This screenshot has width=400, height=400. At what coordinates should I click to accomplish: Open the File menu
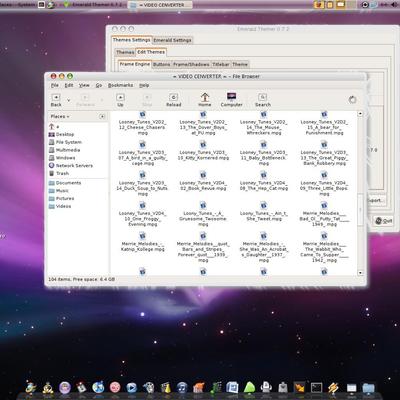(x=55, y=85)
